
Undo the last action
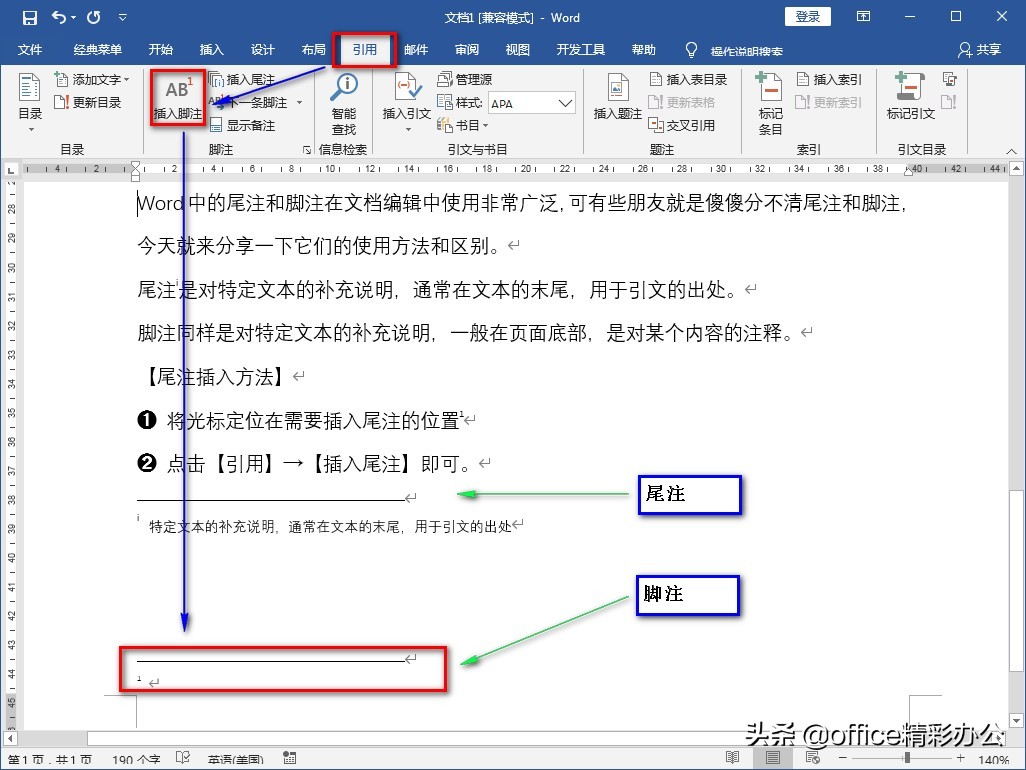coord(59,18)
